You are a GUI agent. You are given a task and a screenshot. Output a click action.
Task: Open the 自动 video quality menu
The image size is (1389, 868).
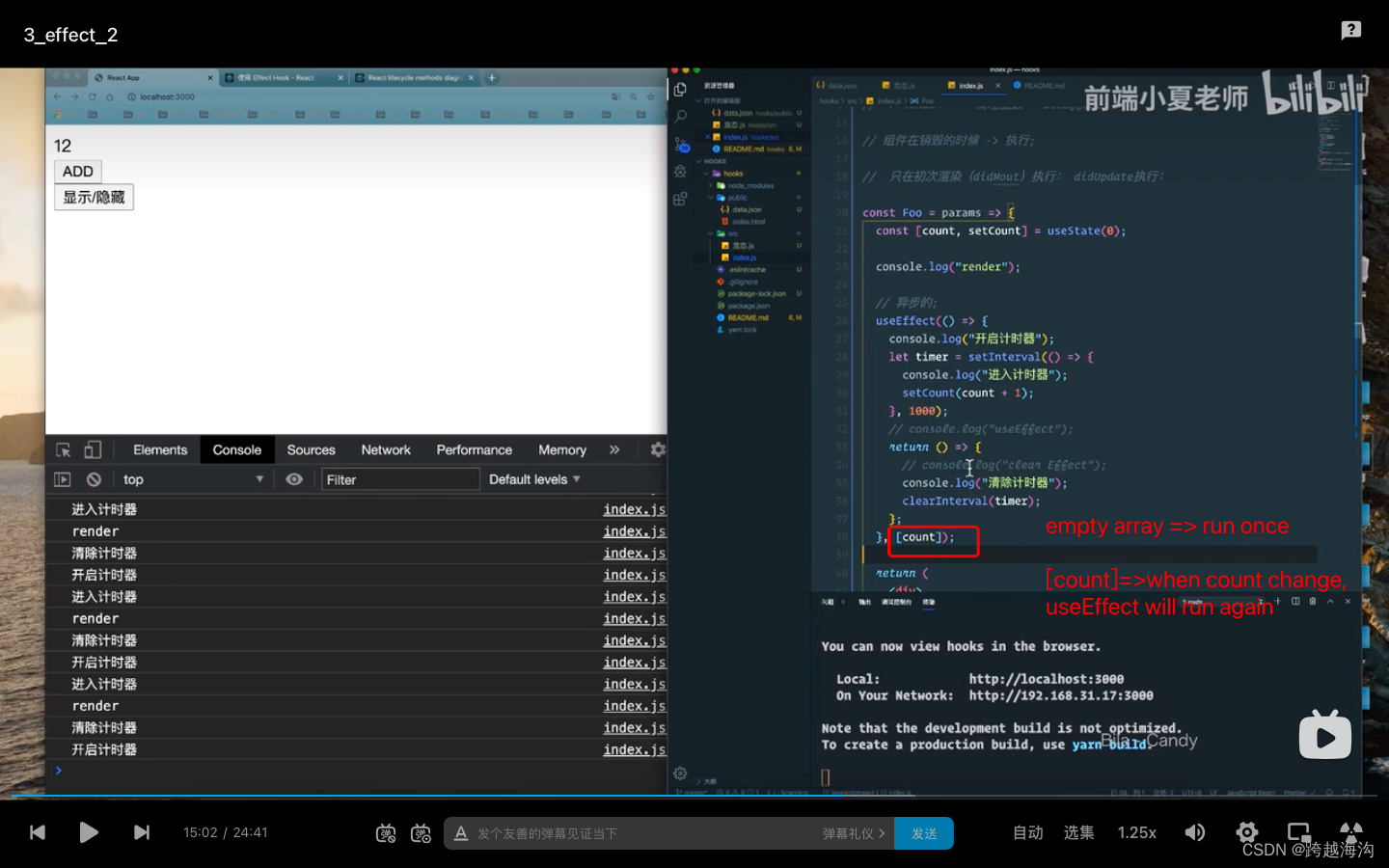pos(1028,832)
